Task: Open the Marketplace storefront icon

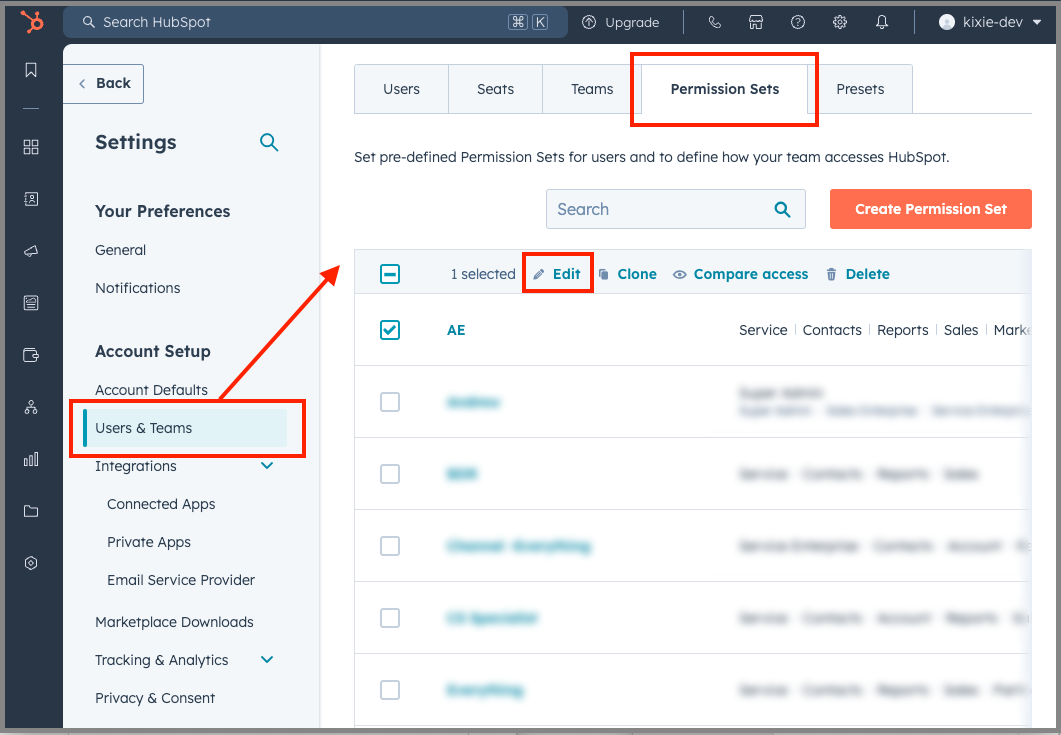Action: (x=756, y=22)
